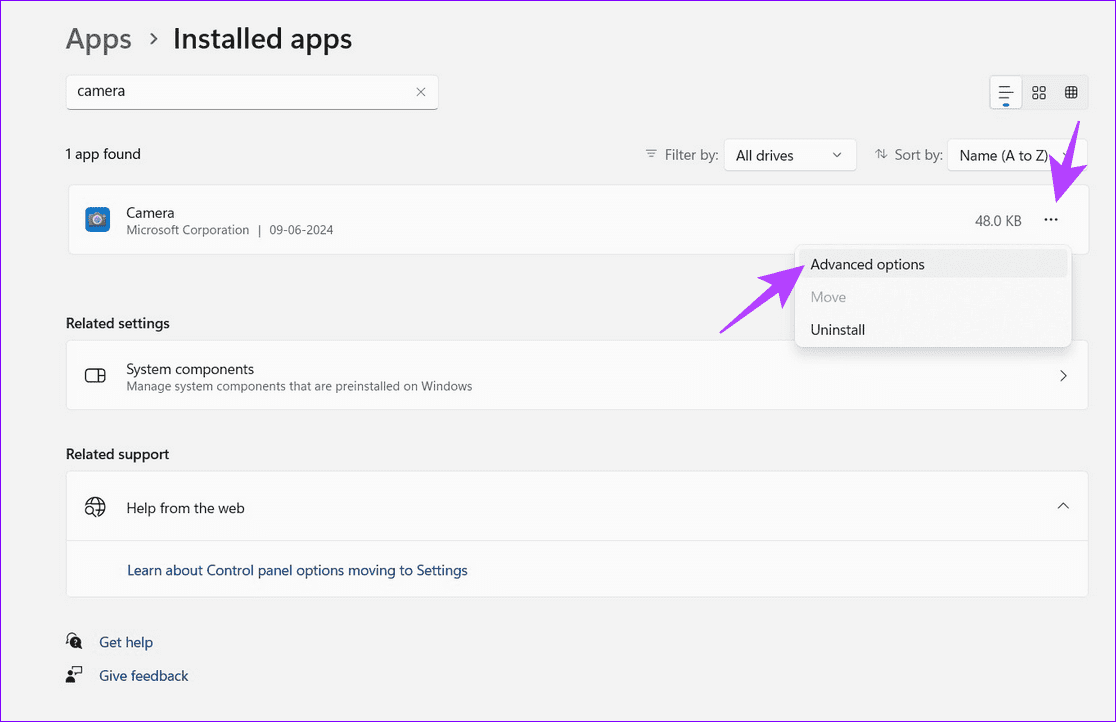The image size is (1116, 722).
Task: Choose Uninstall from the context menu
Action: (x=837, y=329)
